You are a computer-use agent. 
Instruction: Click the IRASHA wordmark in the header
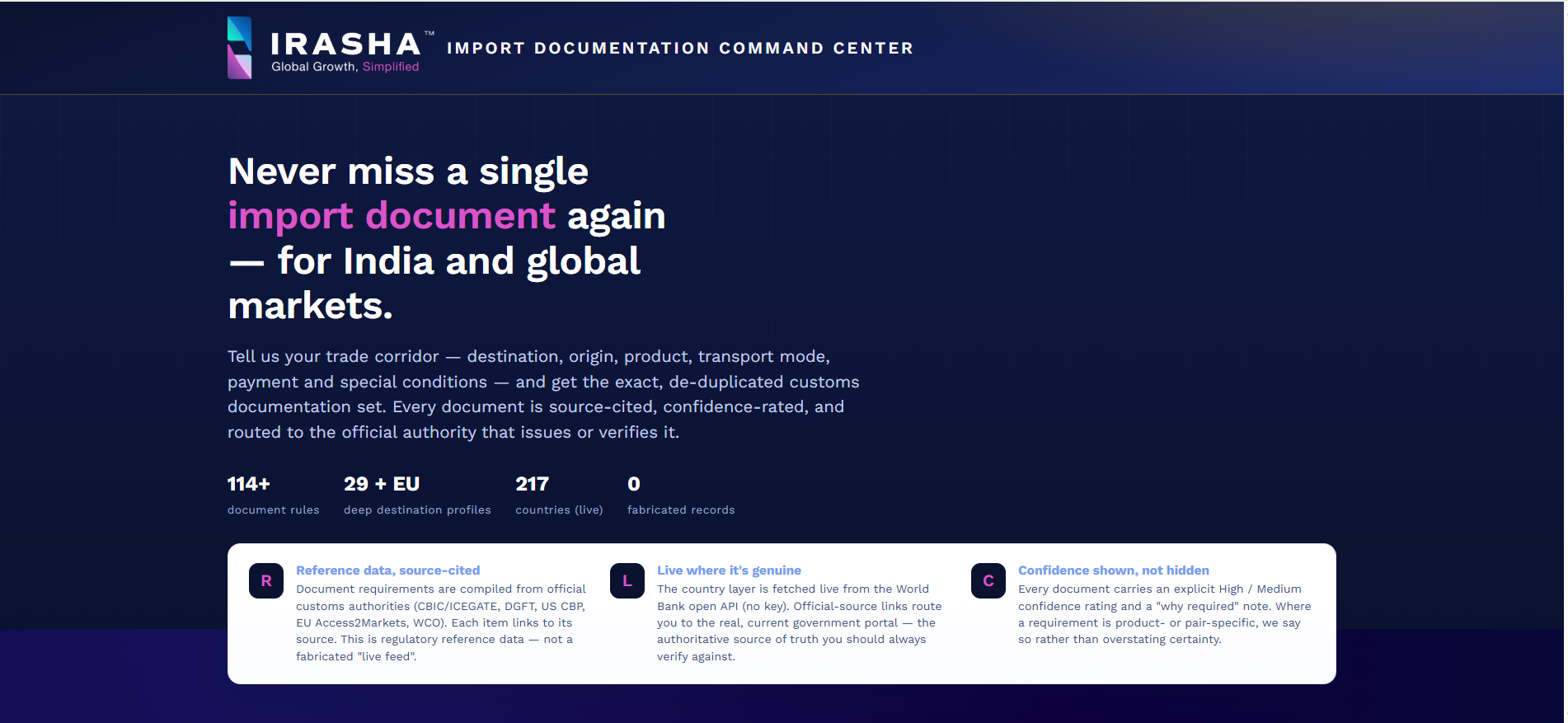[x=346, y=44]
